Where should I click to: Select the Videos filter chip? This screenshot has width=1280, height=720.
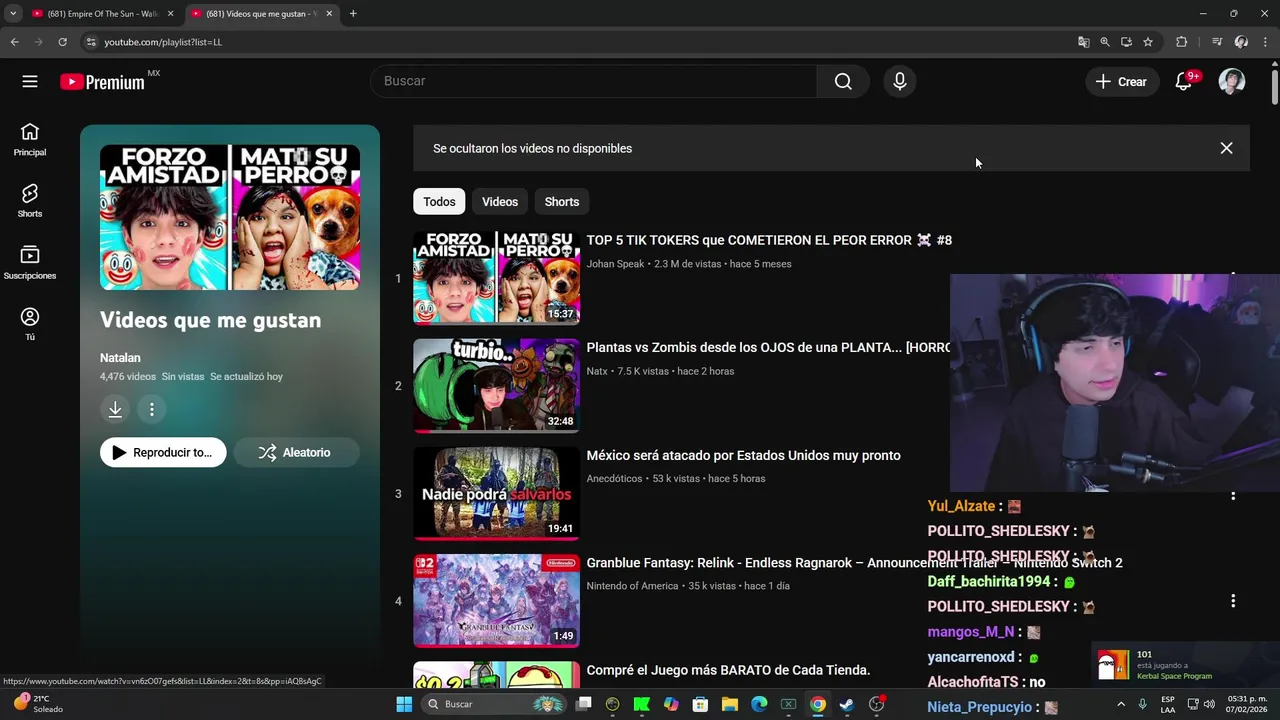[x=500, y=202]
